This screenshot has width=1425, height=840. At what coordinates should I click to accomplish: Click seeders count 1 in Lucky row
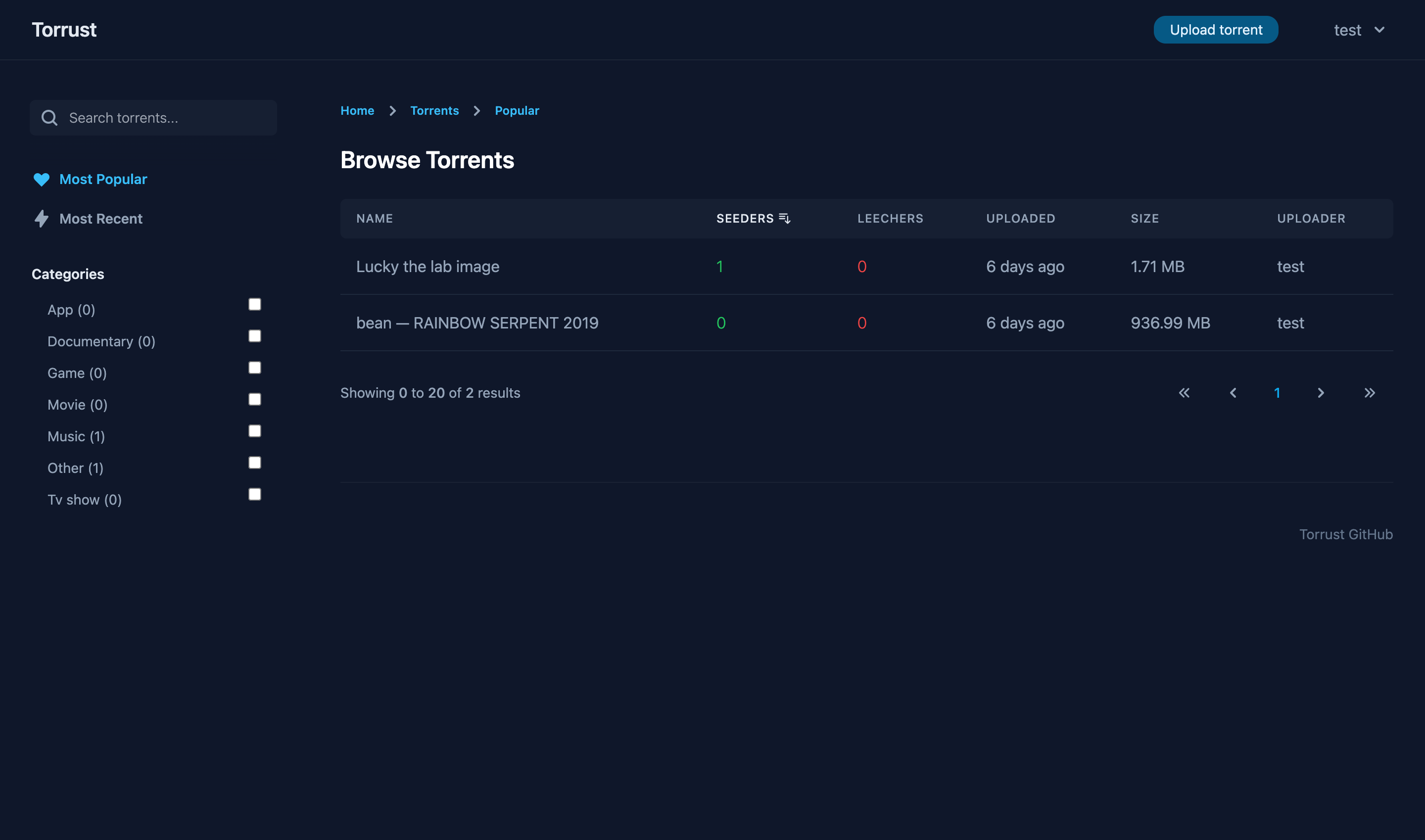click(719, 267)
